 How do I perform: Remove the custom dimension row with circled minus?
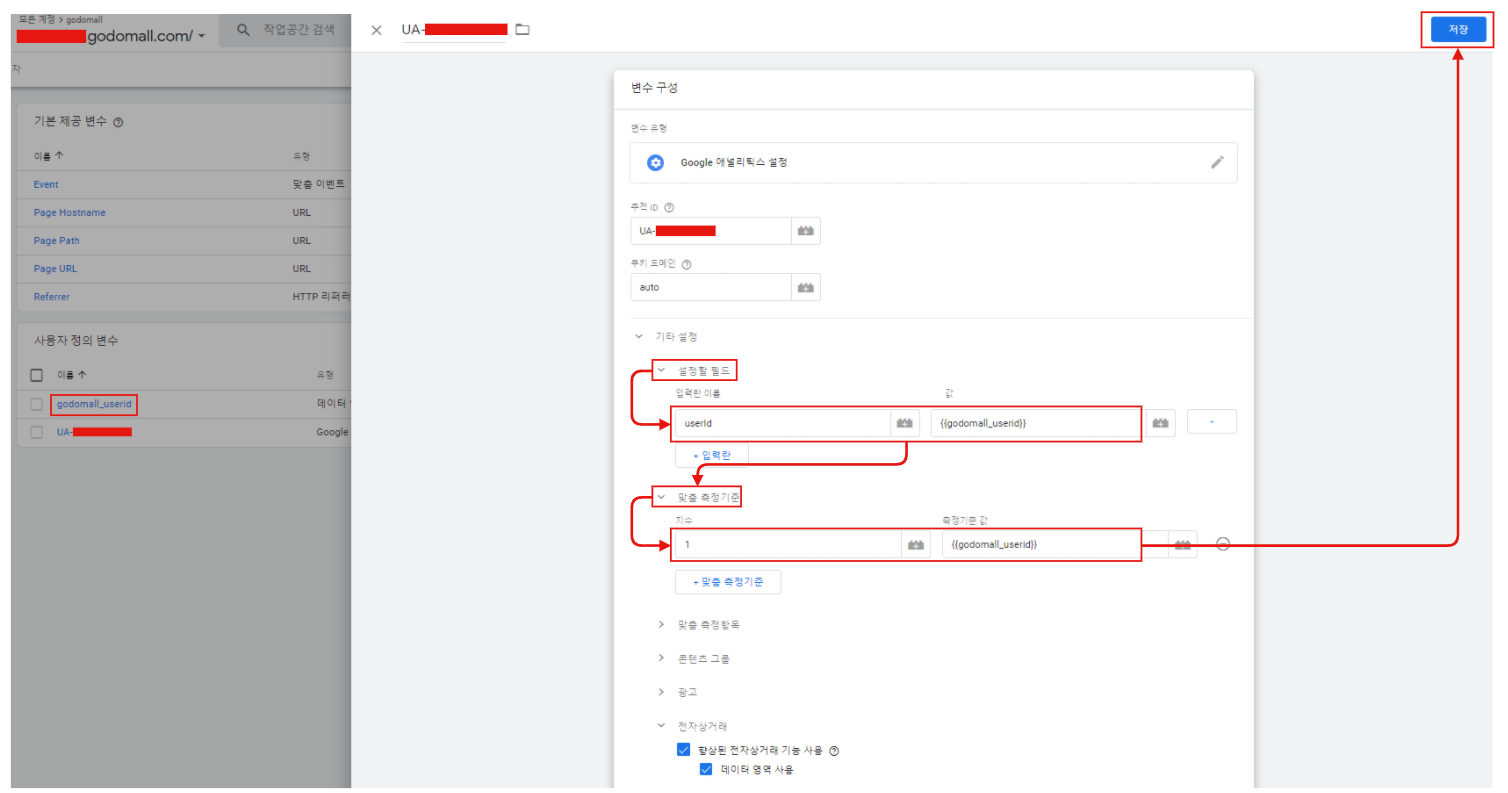tap(1222, 544)
